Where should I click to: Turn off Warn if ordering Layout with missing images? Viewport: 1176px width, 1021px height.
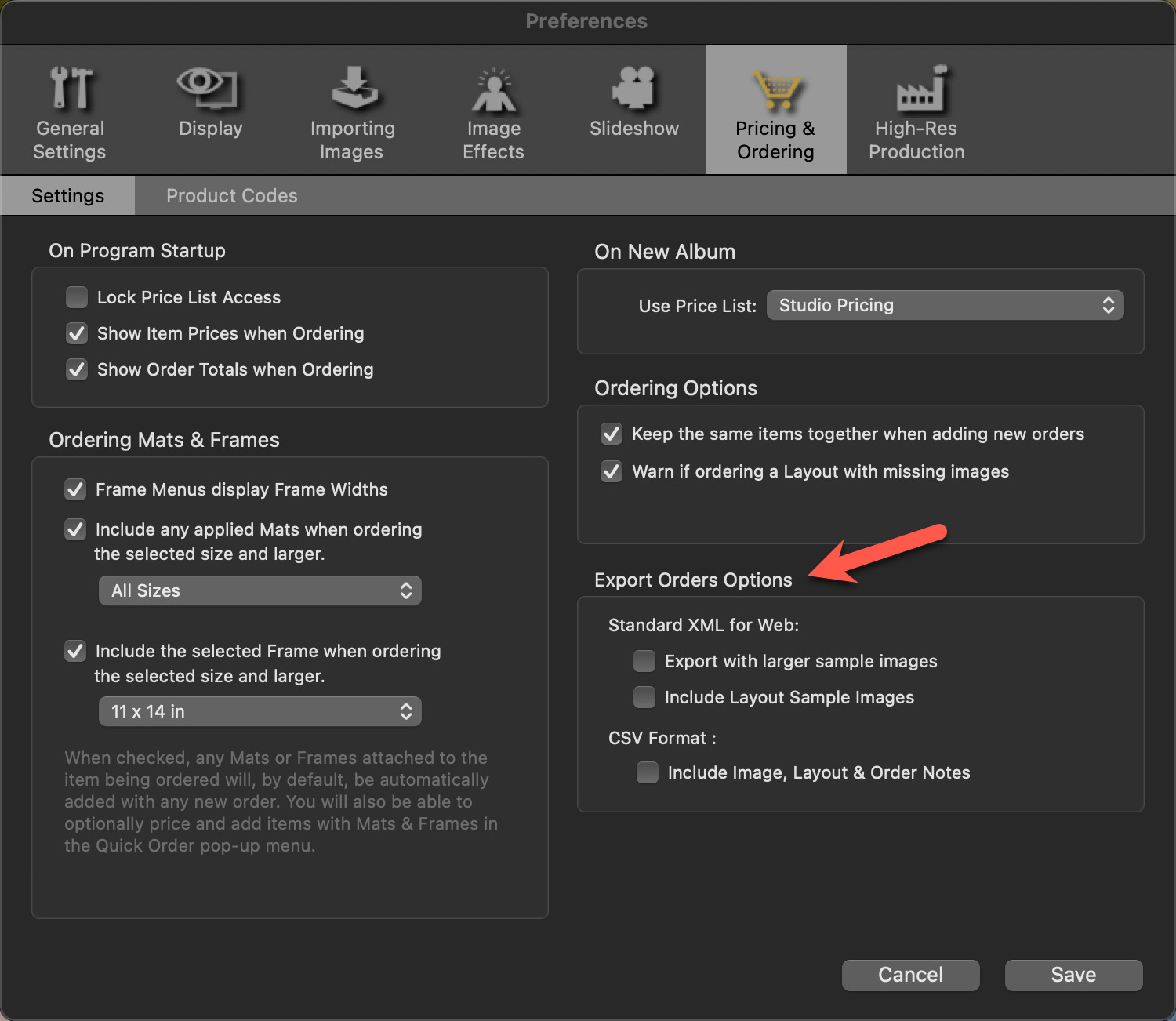pos(612,471)
